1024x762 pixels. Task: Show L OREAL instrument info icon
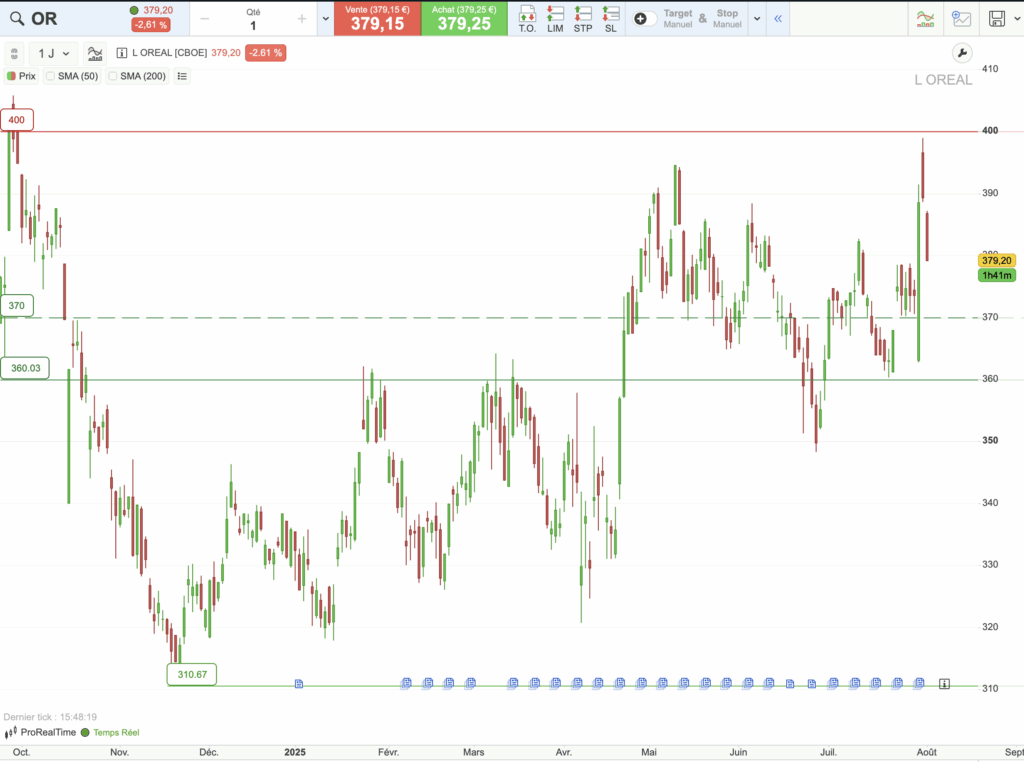121,53
